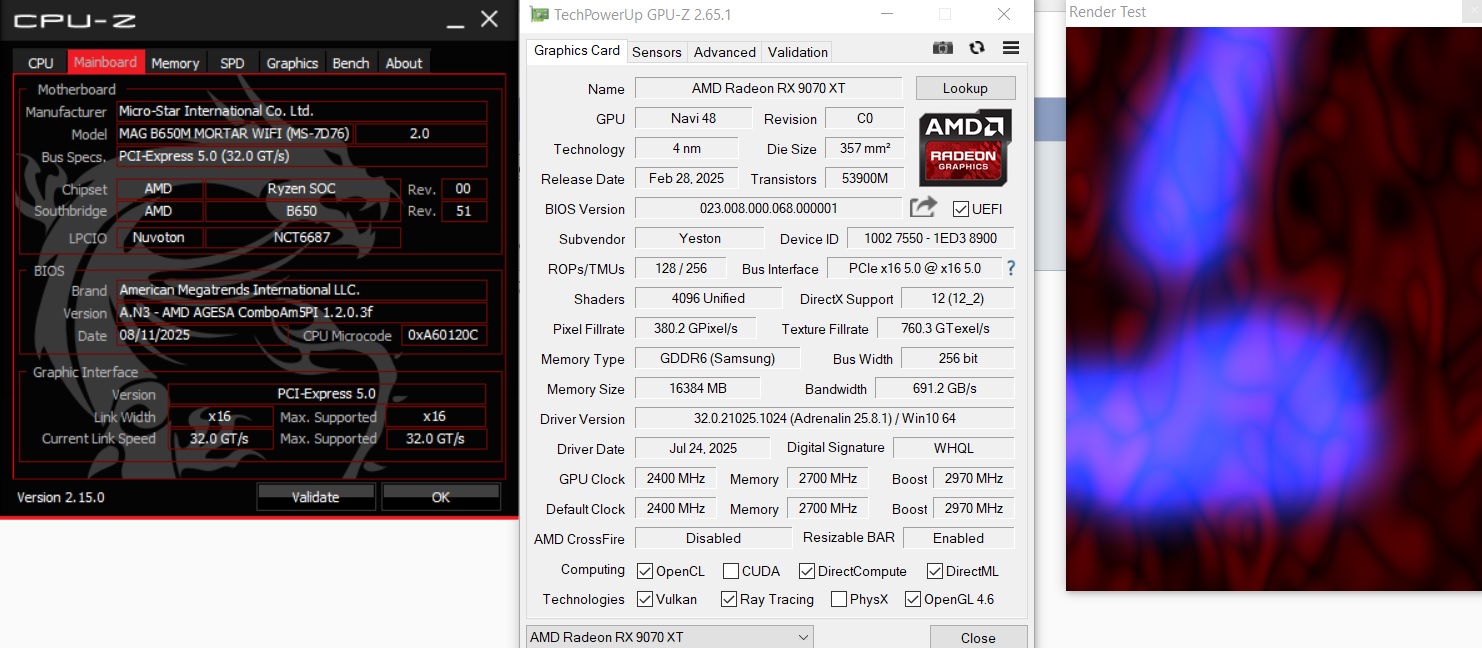
Task: Click the GPU-Z title bar app icon
Action: tap(539, 14)
